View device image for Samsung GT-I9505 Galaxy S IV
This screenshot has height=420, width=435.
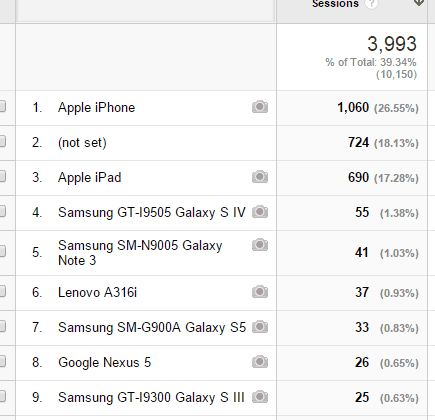click(x=260, y=212)
